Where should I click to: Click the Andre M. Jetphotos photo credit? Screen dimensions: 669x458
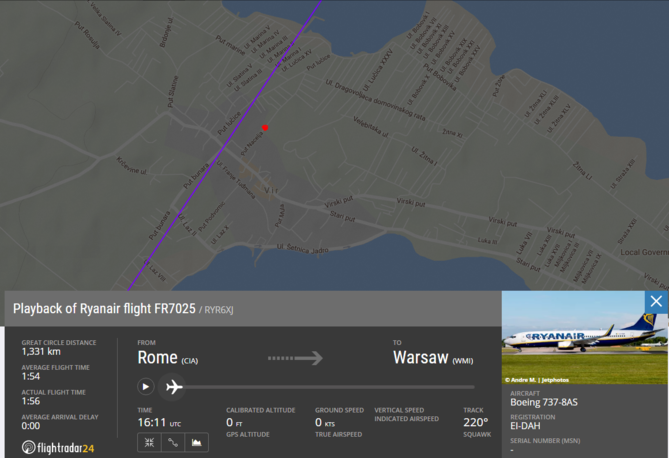[x=537, y=380]
